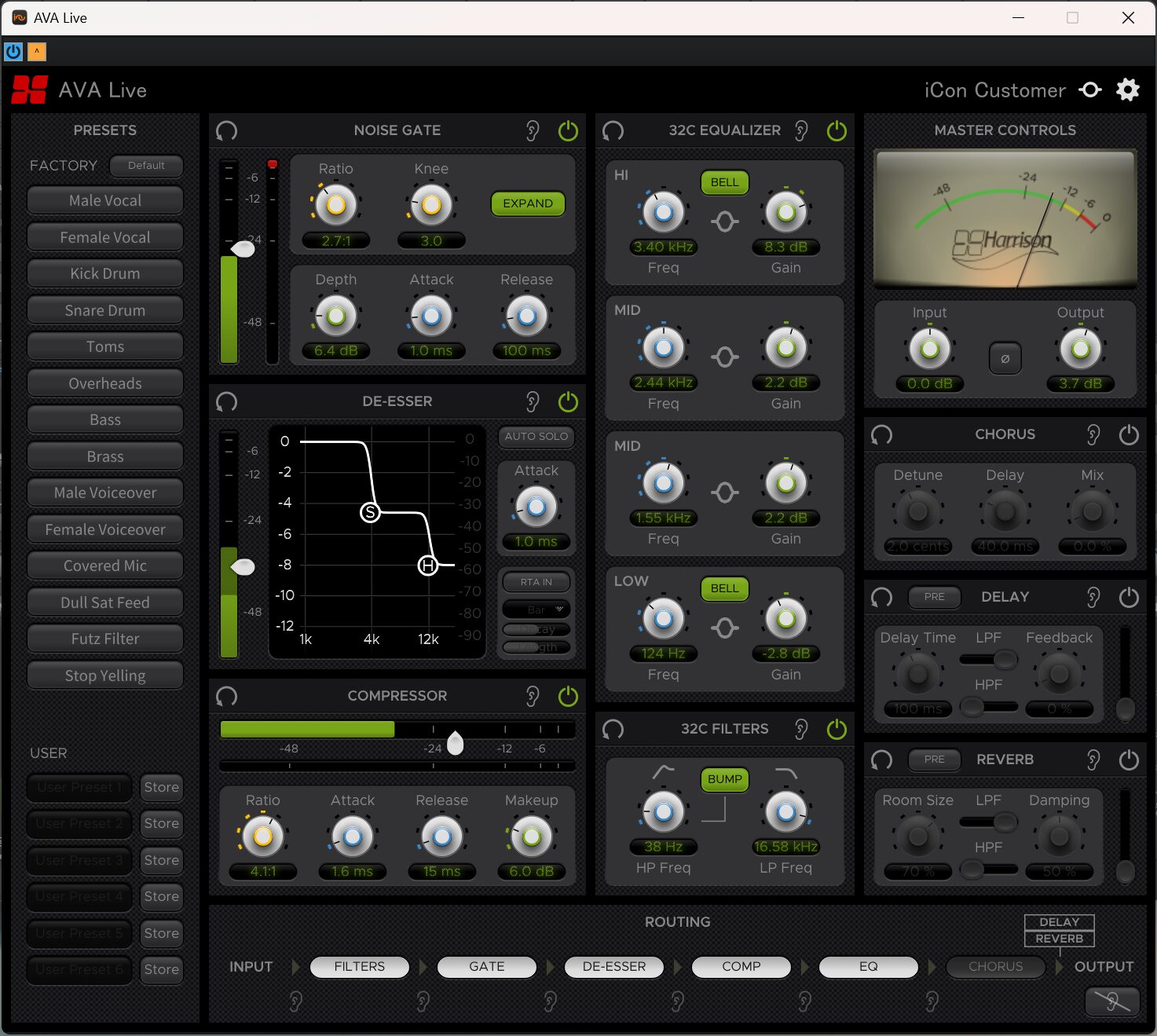
Task: Click the 32C Equalizer ear listen icon
Action: pos(801,130)
